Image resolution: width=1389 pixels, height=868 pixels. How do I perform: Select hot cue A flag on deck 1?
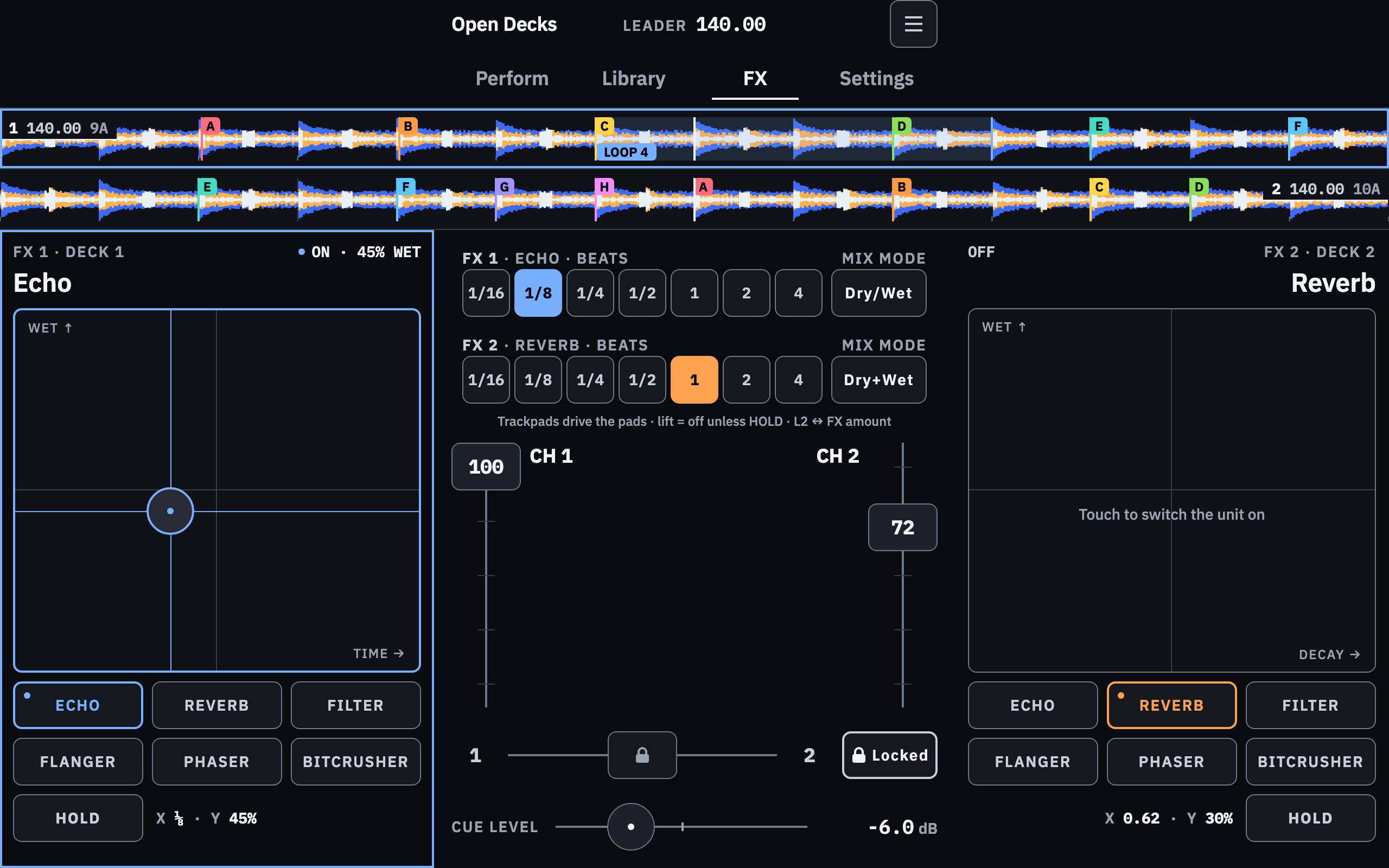(210, 126)
